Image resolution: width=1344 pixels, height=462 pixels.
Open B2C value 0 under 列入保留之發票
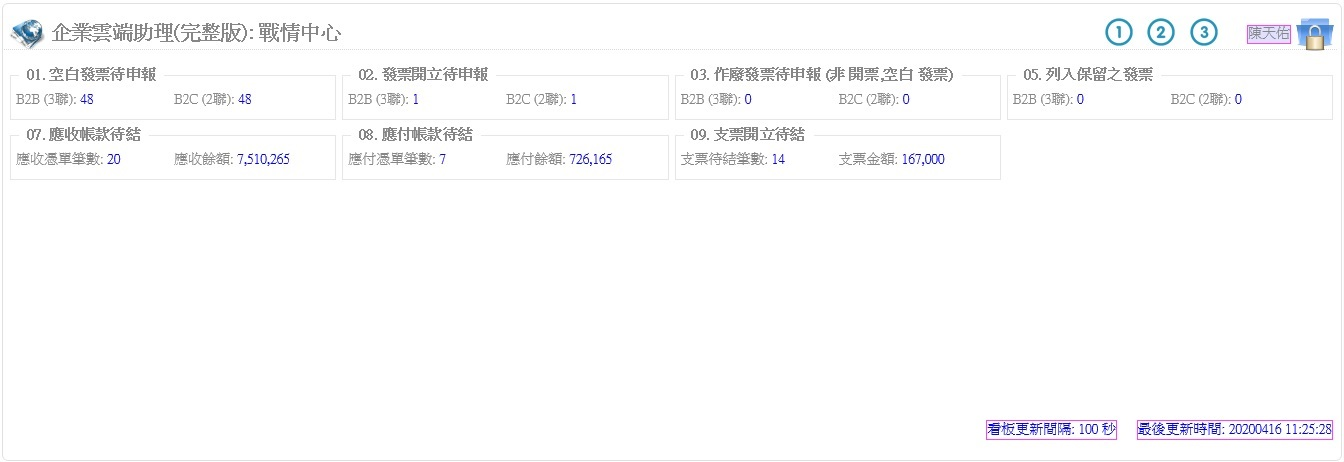[x=1238, y=99]
